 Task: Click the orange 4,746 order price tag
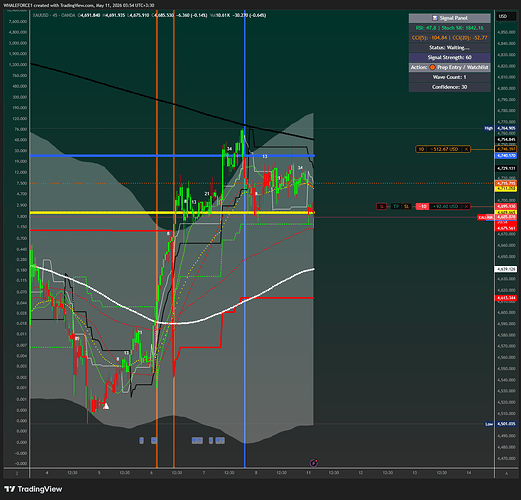[x=506, y=149]
